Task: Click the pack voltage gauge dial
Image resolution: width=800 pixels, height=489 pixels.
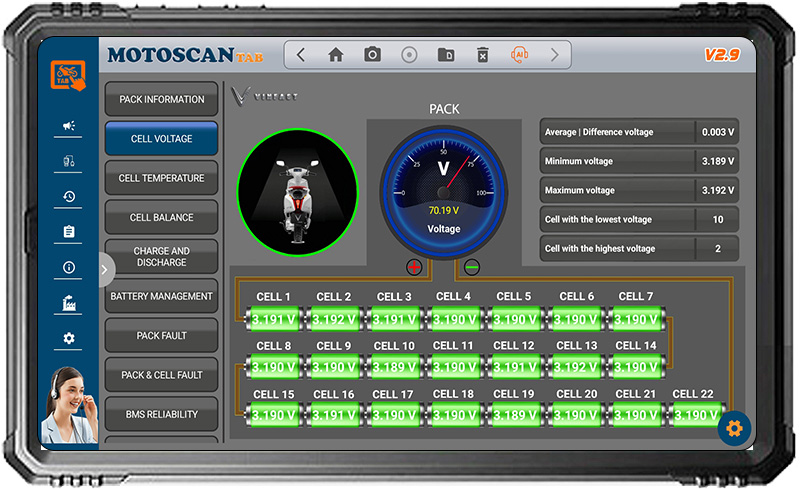Action: [x=443, y=192]
